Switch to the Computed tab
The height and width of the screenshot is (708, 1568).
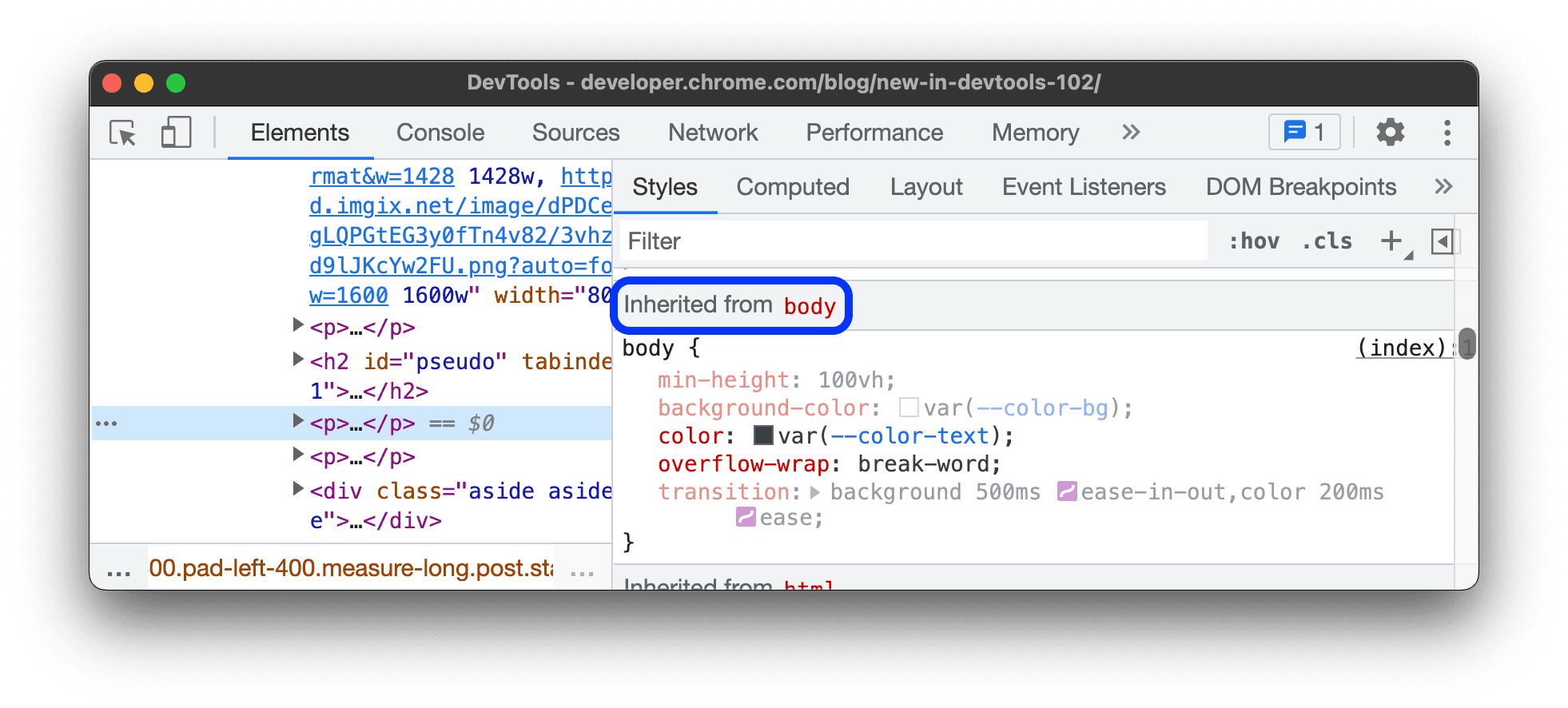[792, 186]
